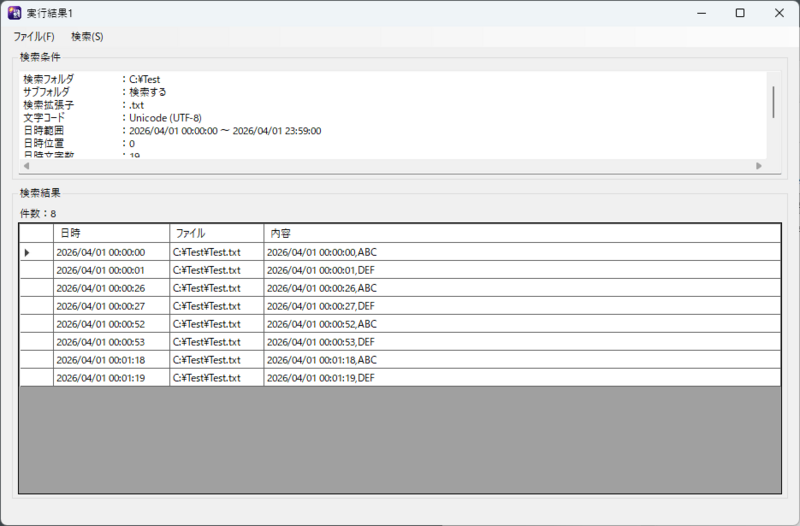The height and width of the screenshot is (526, 800).
Task: Click the content cell 2026/04/01 00:00:00,ABC
Action: click(x=522, y=252)
